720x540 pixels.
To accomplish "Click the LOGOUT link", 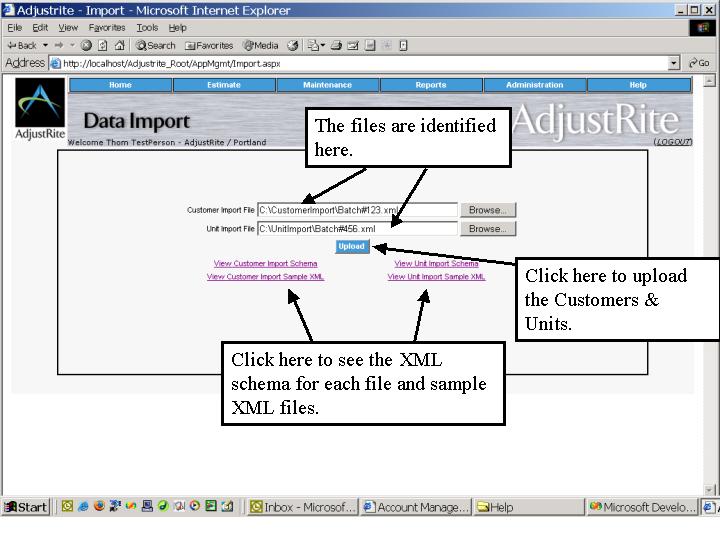I will point(673,142).
